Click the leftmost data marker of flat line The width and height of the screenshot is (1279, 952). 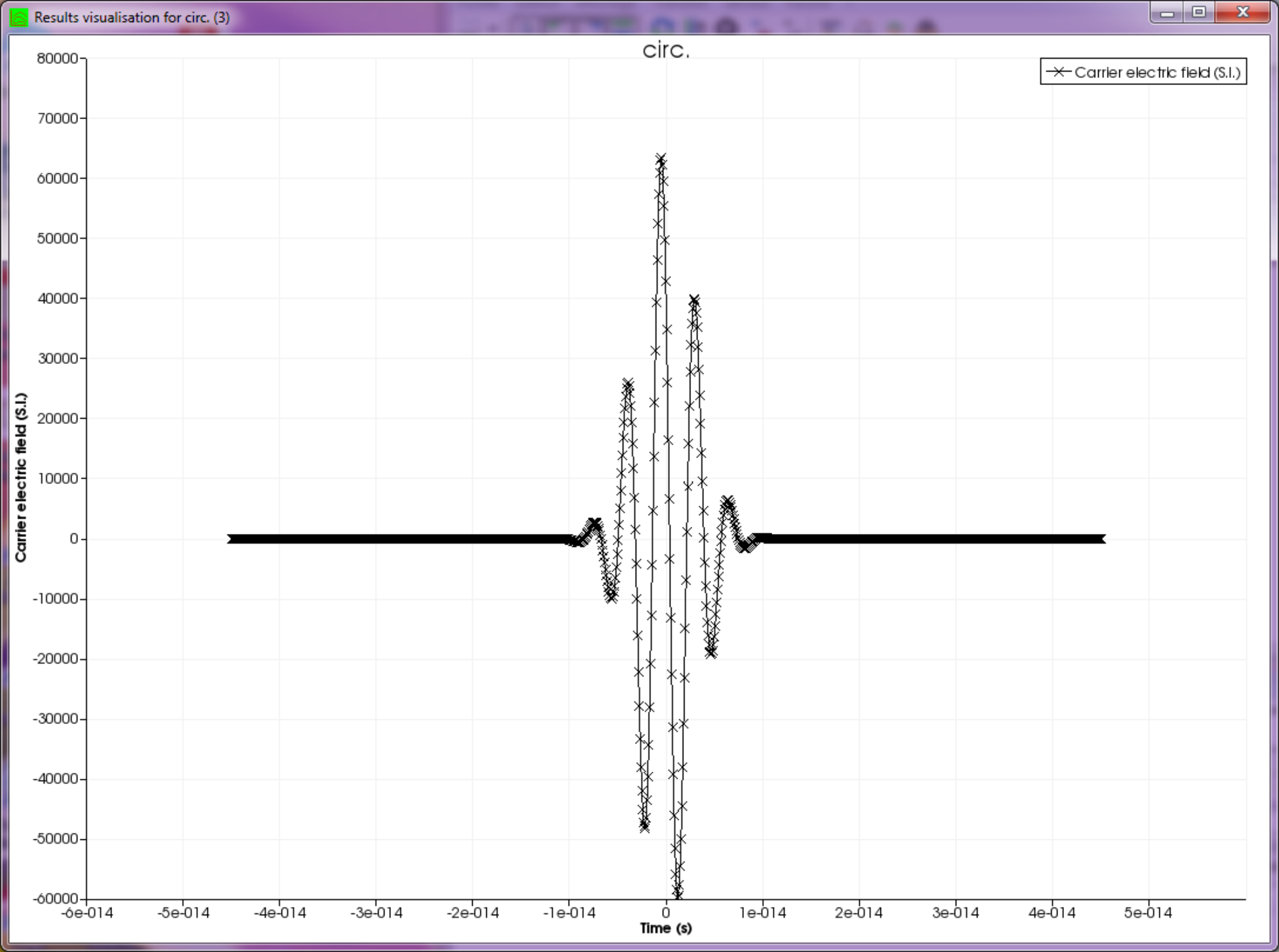(232, 539)
